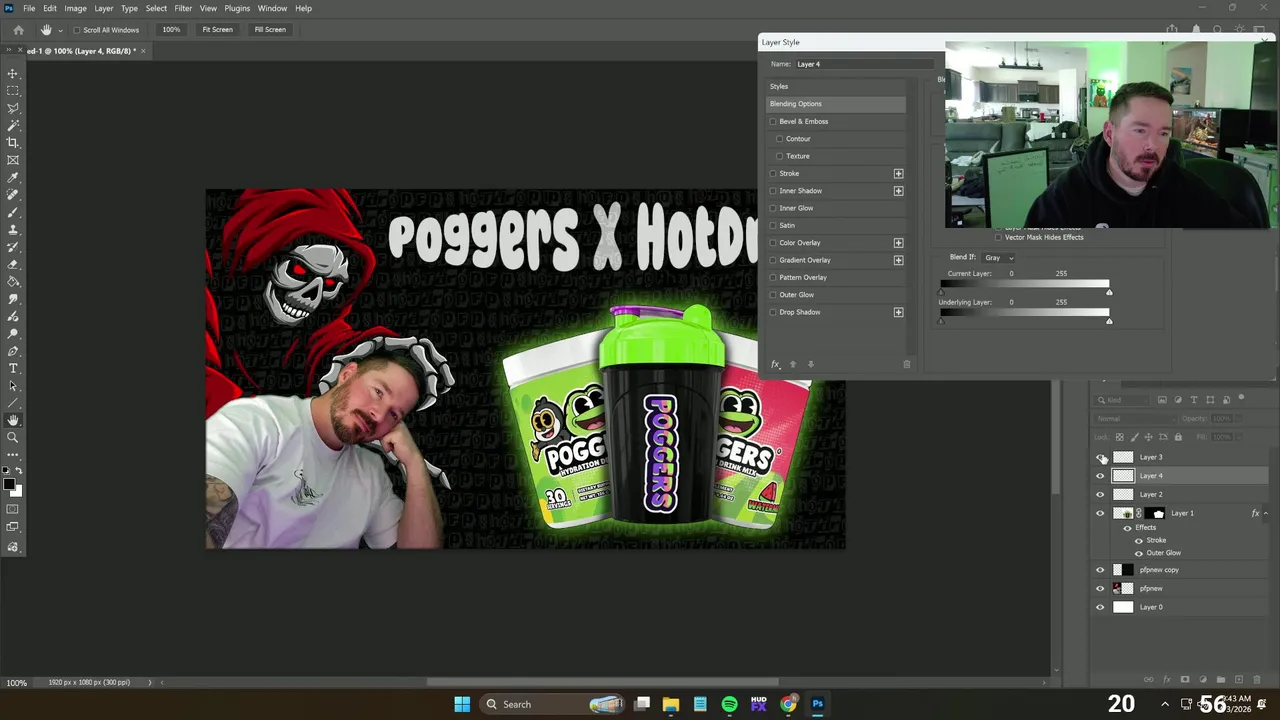This screenshot has width=1280, height=720.
Task: Open the Plugins menu
Action: 237,8
